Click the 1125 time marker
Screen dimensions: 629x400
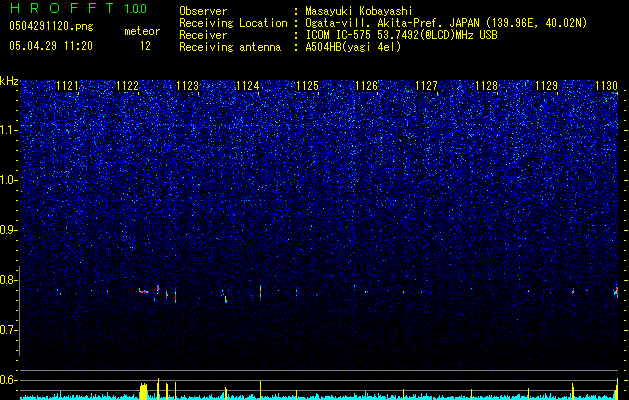click(x=307, y=86)
